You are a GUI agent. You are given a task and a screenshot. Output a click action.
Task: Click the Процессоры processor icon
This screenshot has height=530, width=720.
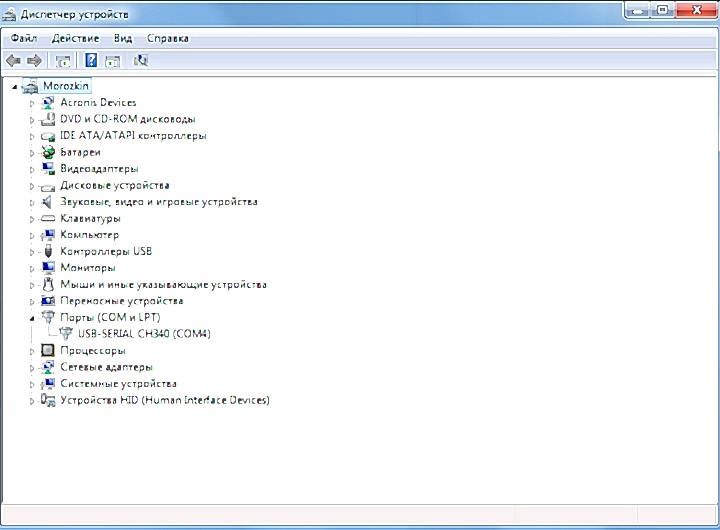[x=48, y=351]
